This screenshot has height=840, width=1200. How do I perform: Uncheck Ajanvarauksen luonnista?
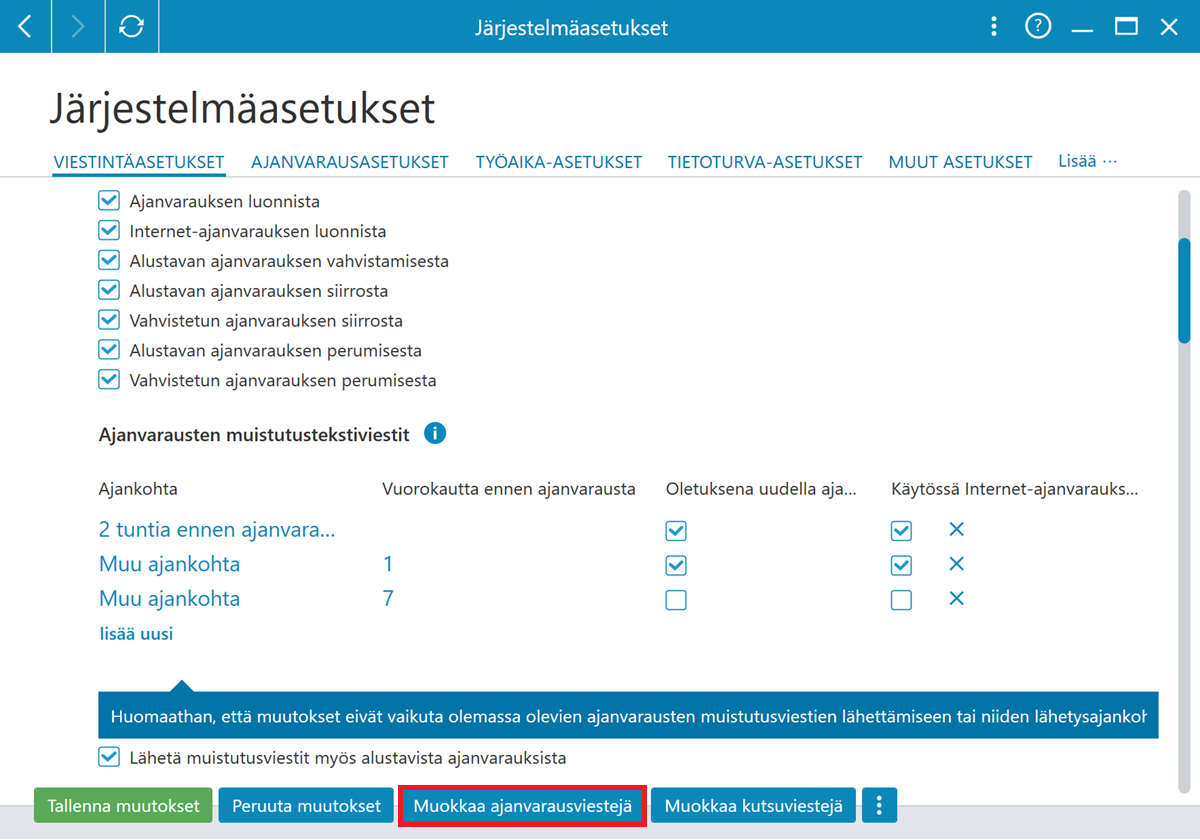(x=109, y=201)
